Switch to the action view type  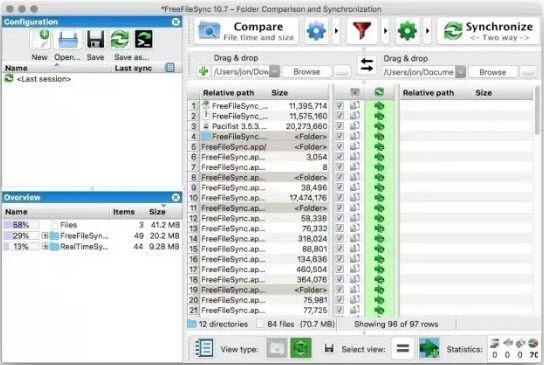click(x=301, y=348)
